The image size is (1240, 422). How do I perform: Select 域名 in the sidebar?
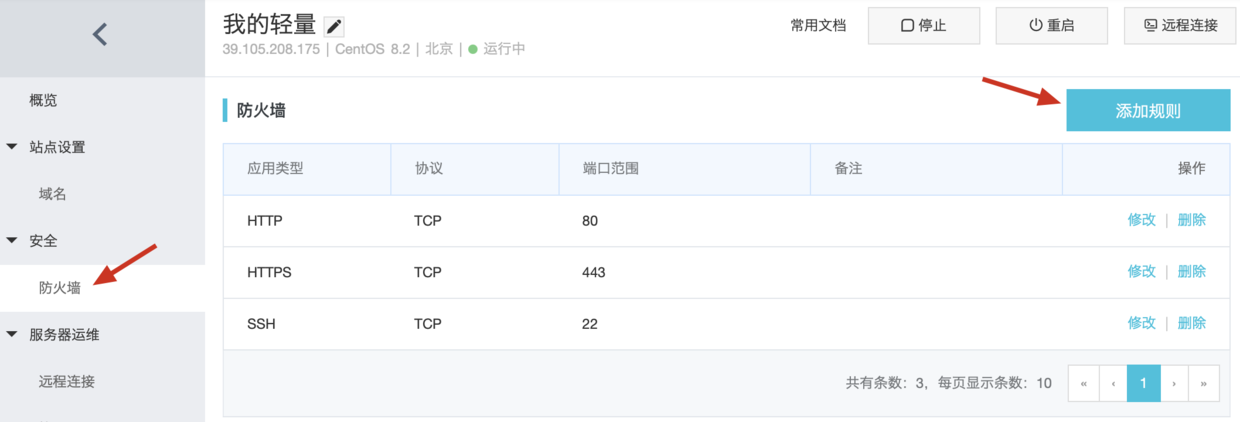coord(52,194)
